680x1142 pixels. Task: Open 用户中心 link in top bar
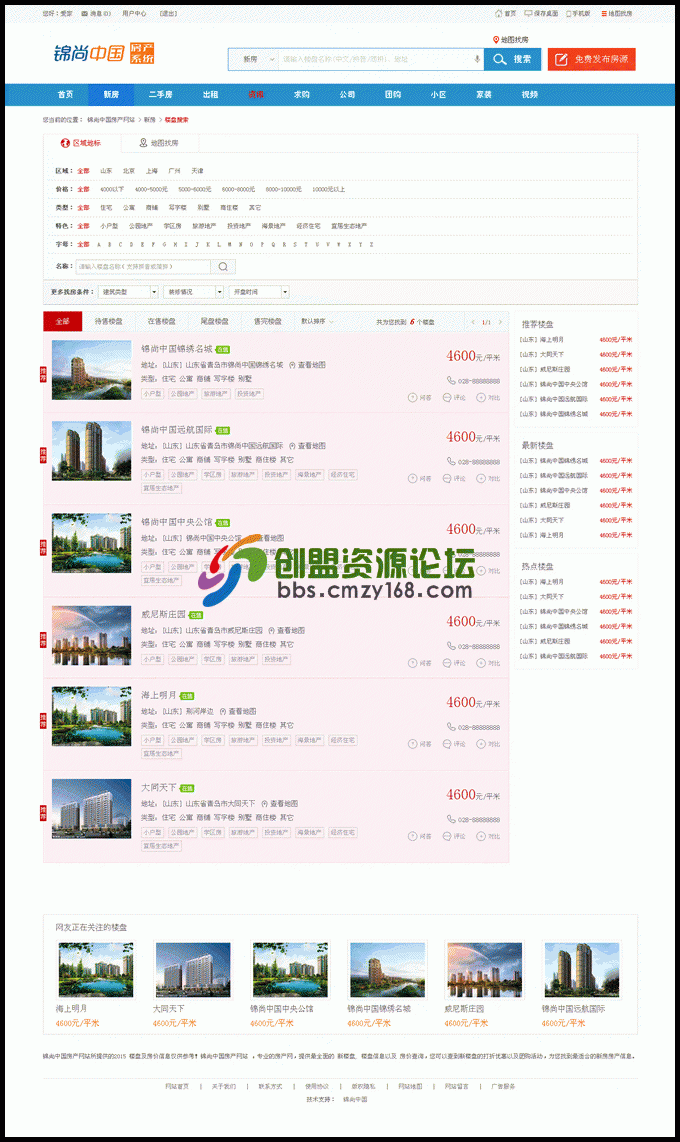coord(134,13)
